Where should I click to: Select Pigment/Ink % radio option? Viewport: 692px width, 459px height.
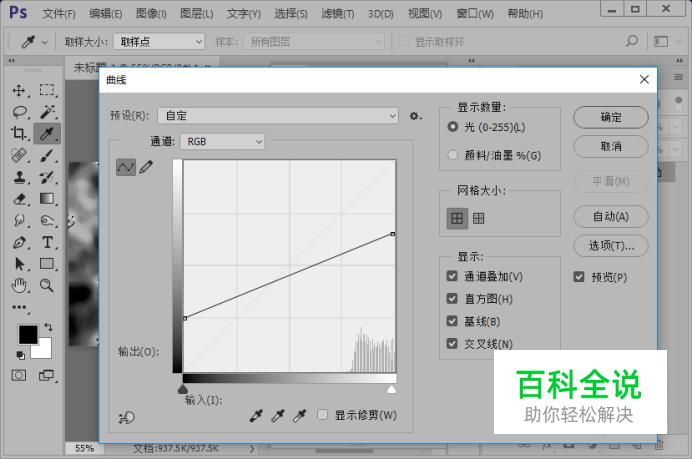453,155
